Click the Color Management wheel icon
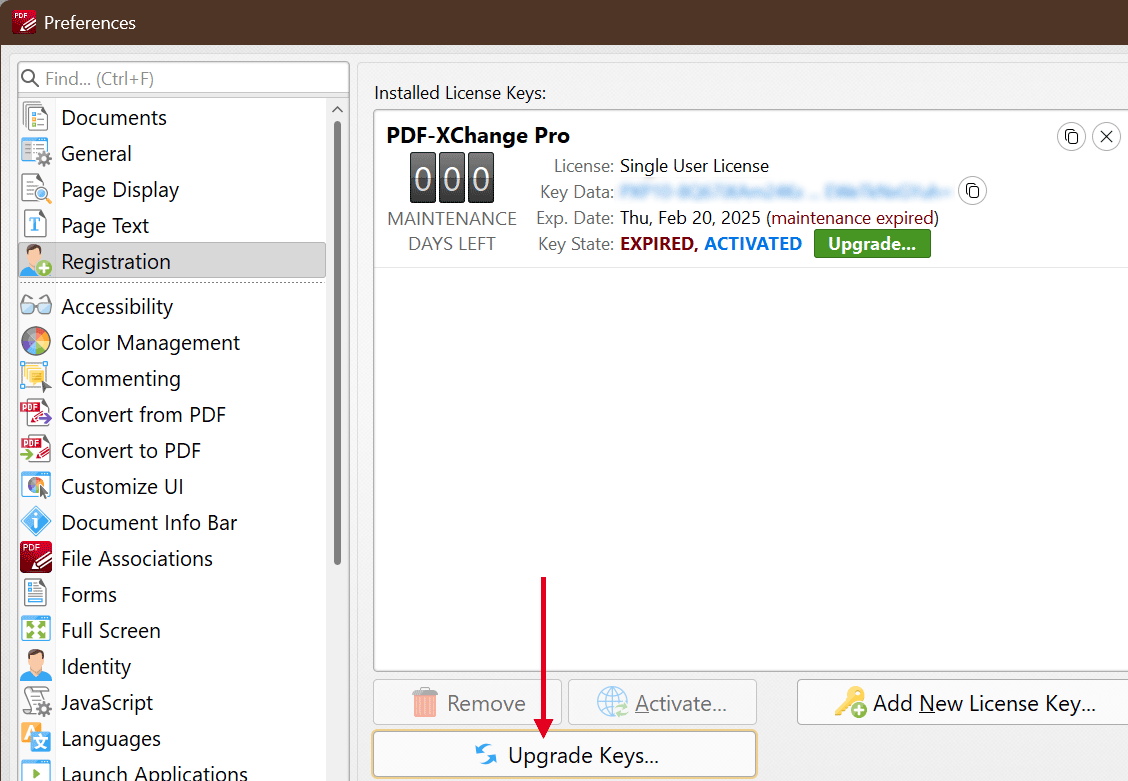This screenshot has height=781, width=1128. click(x=35, y=342)
